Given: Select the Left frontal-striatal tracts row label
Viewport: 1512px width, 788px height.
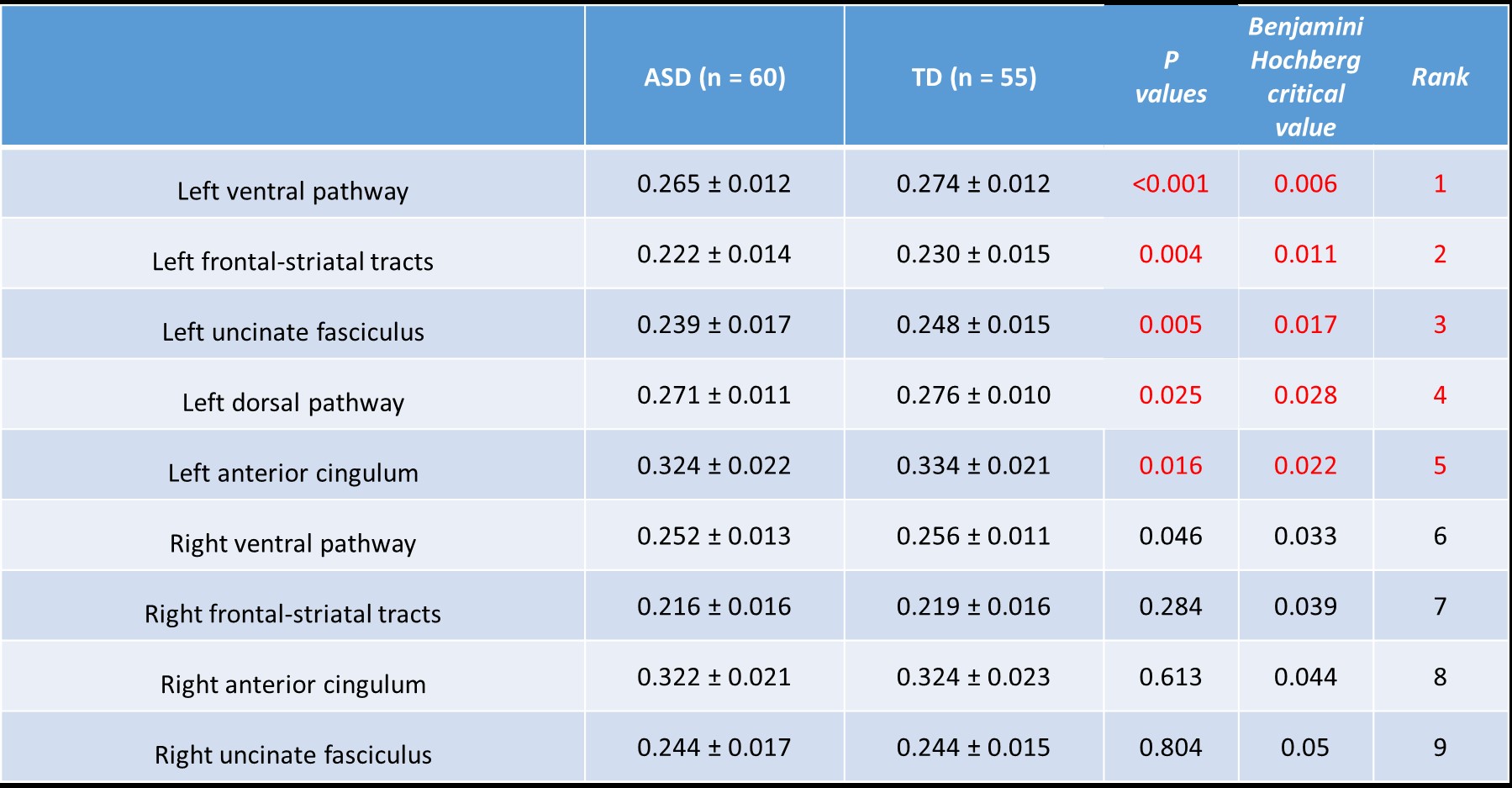Looking at the screenshot, I should 292,262.
